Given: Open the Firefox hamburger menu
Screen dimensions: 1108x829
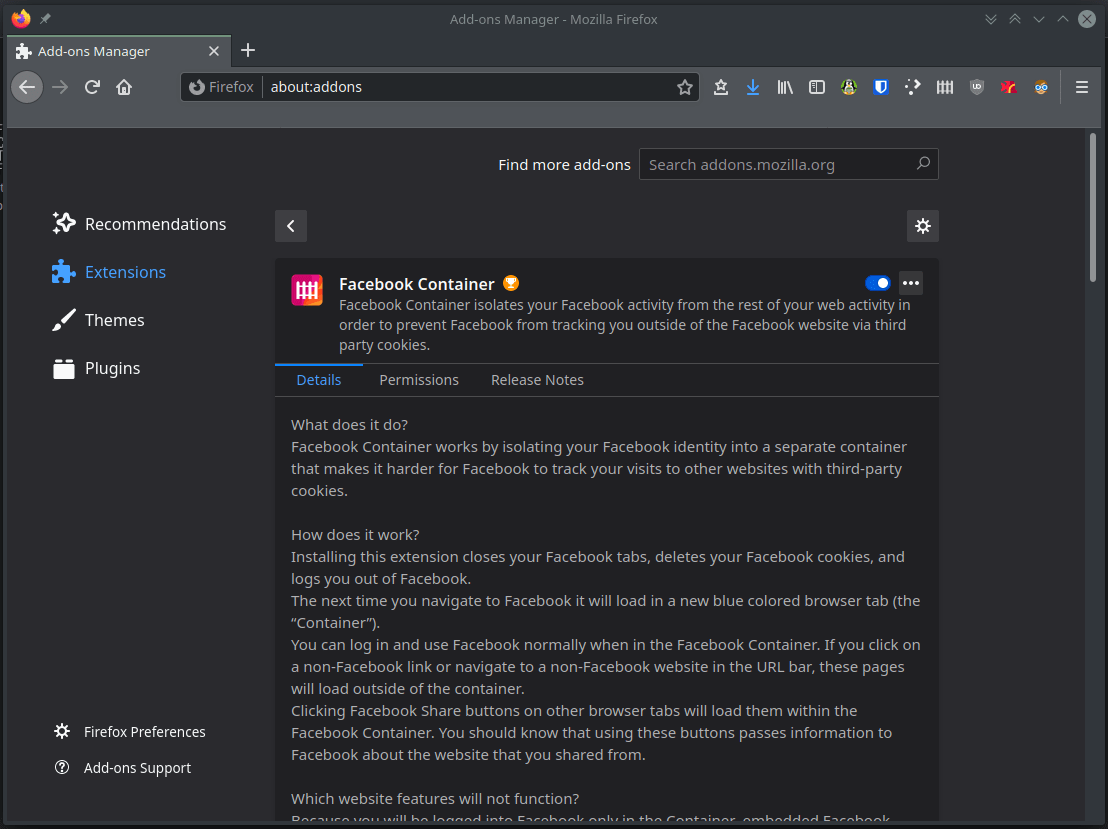Looking at the screenshot, I should [1081, 88].
